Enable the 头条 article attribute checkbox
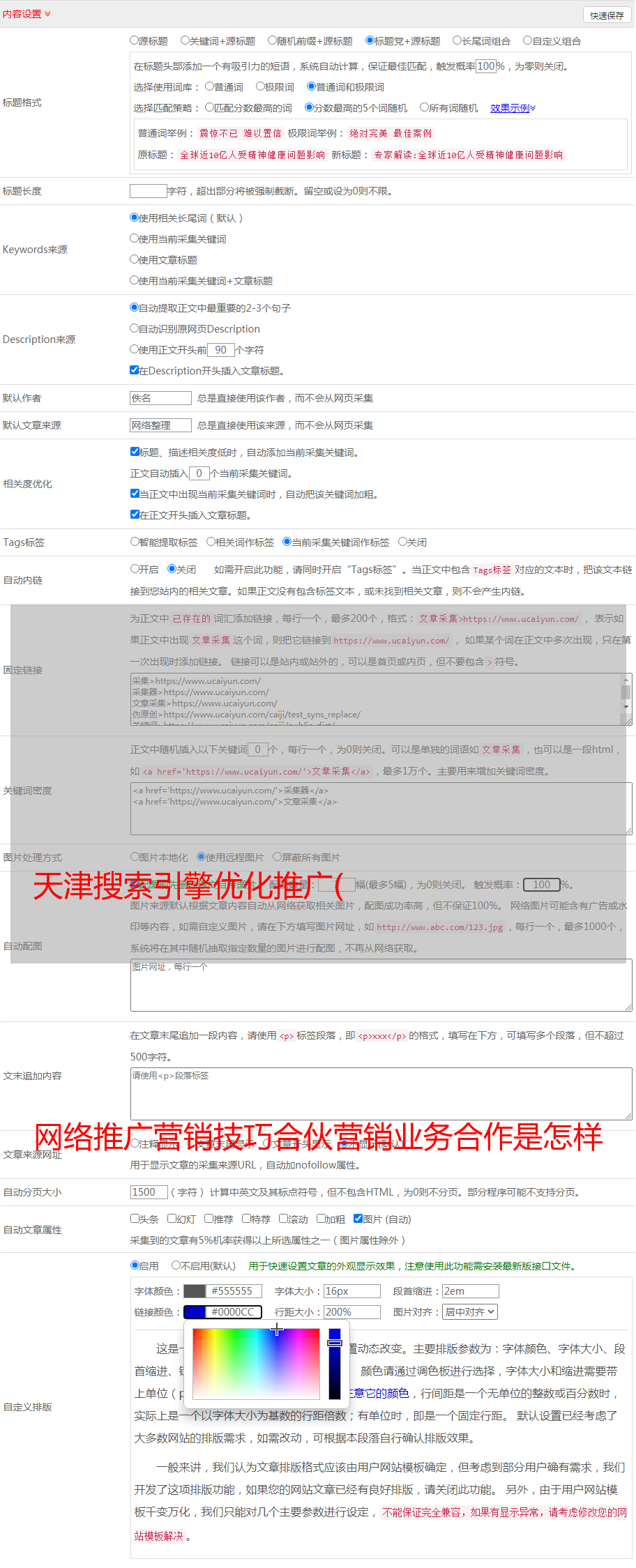The width and height of the screenshot is (636, 1568). 135,1219
